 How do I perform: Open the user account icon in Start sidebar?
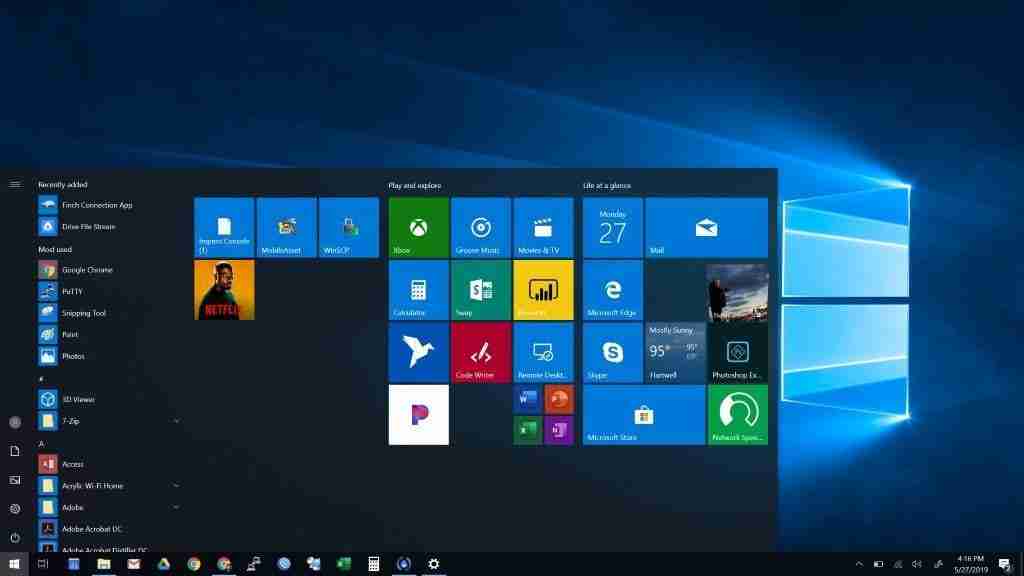pyautogui.click(x=14, y=422)
